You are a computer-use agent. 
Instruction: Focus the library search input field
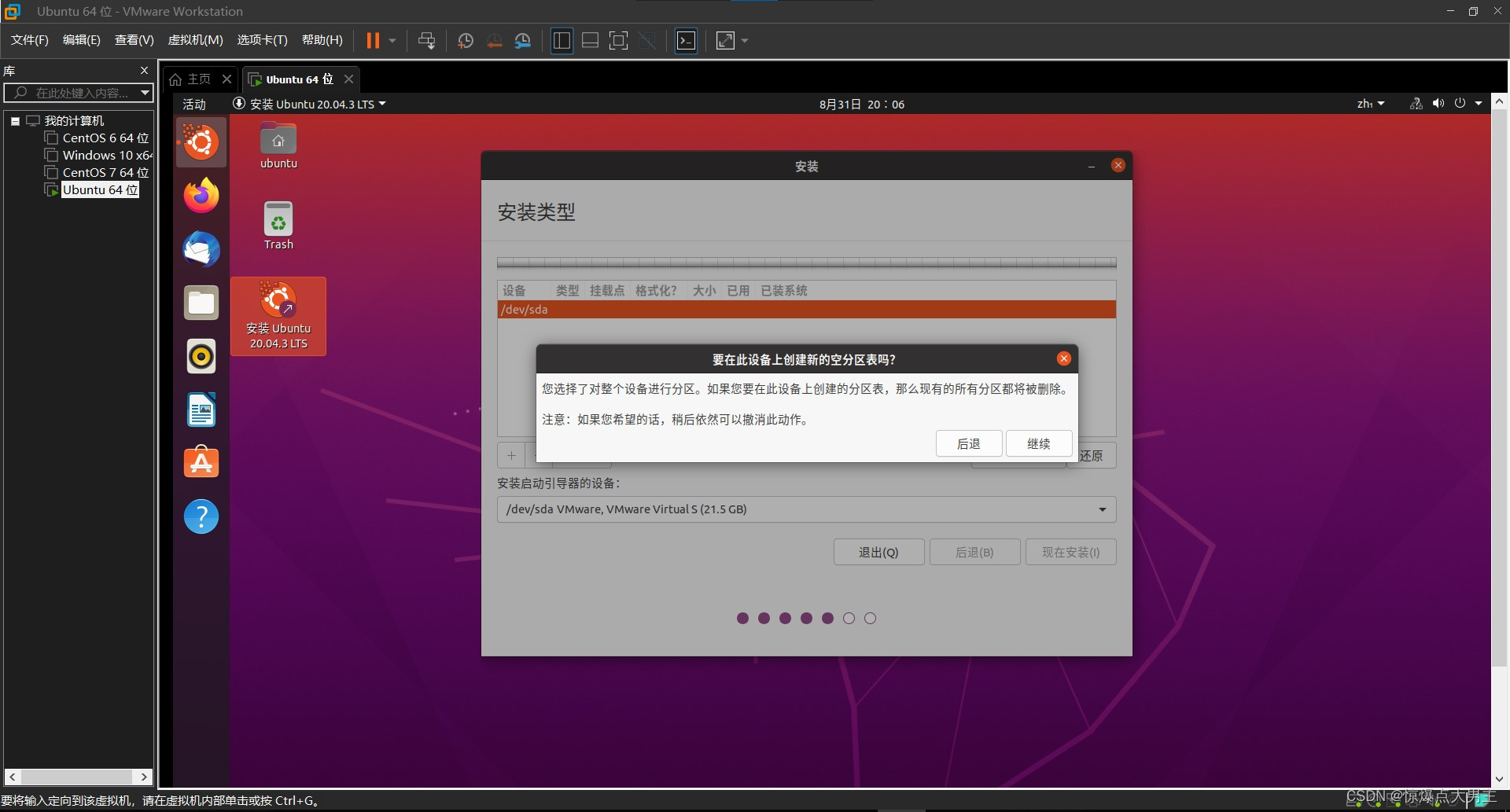(72, 93)
